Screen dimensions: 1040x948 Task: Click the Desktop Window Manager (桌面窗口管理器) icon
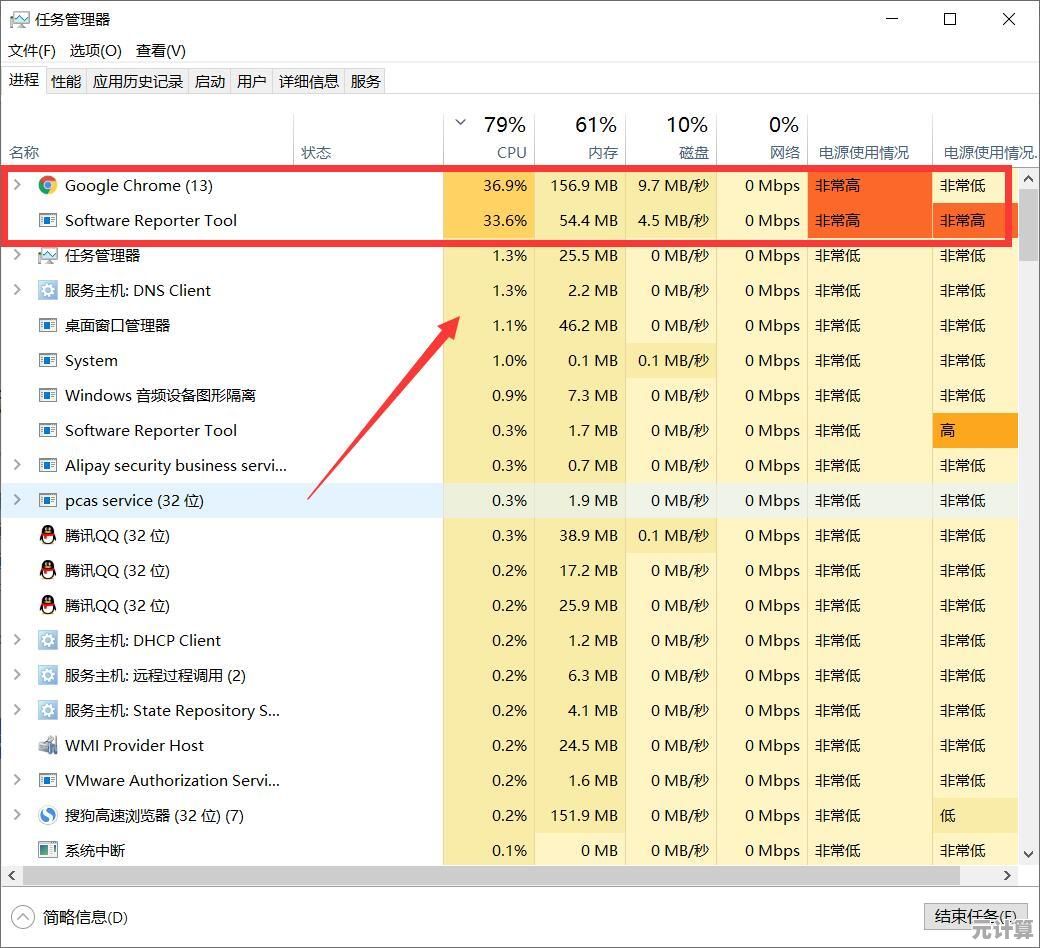[47, 325]
